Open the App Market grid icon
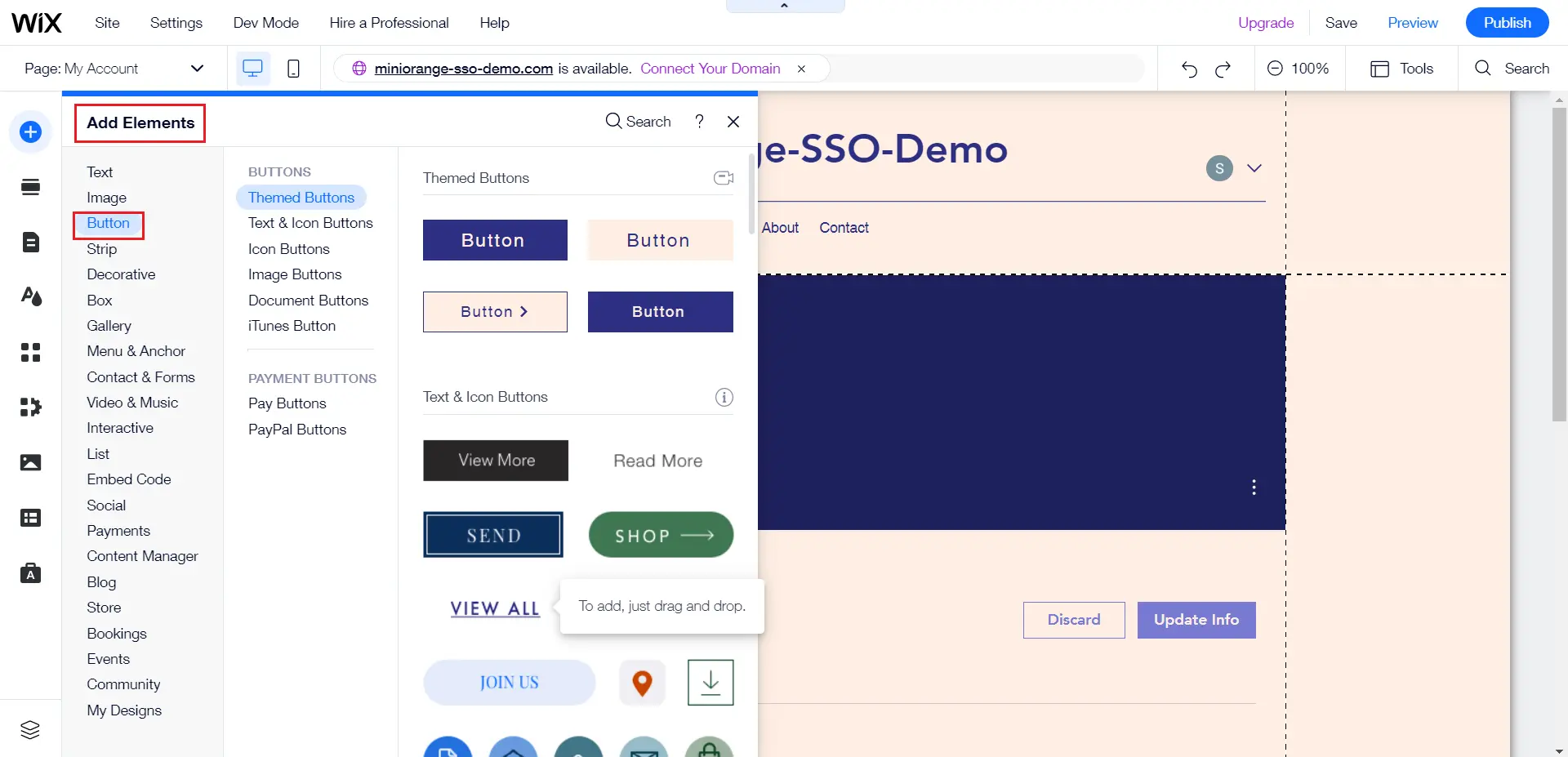The height and width of the screenshot is (757, 1568). click(x=30, y=352)
